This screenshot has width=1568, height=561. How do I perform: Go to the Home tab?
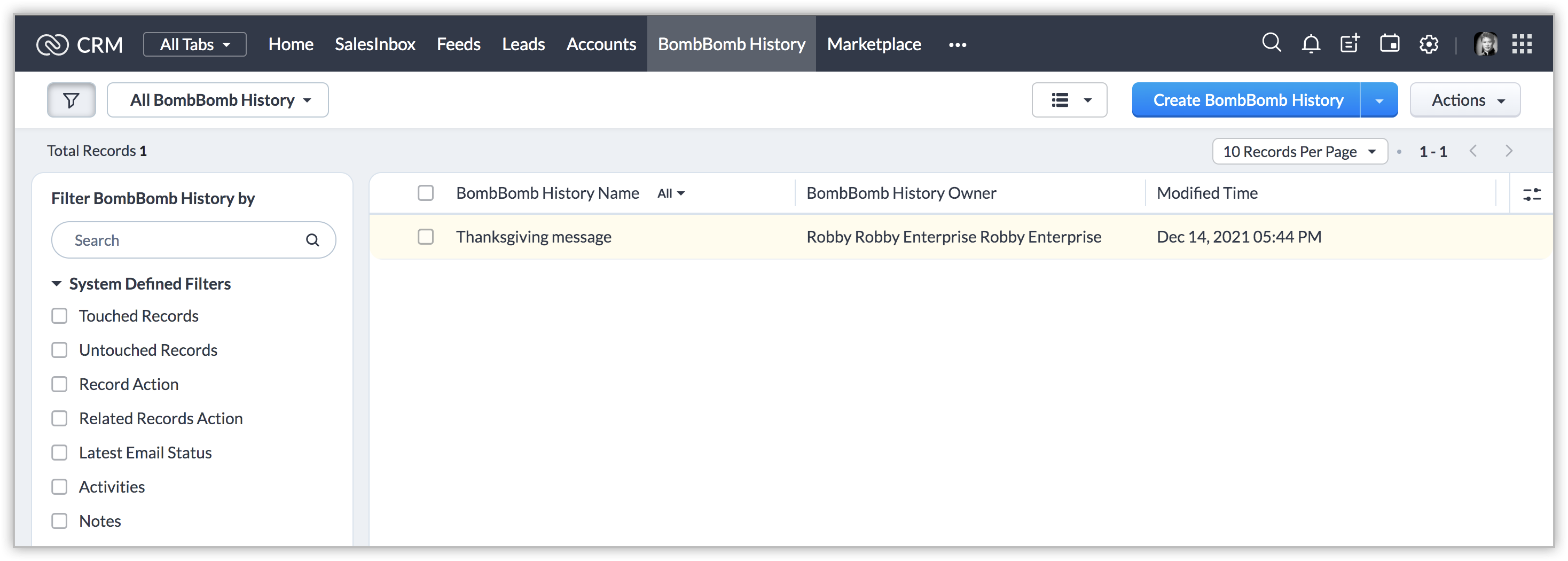pyautogui.click(x=291, y=44)
